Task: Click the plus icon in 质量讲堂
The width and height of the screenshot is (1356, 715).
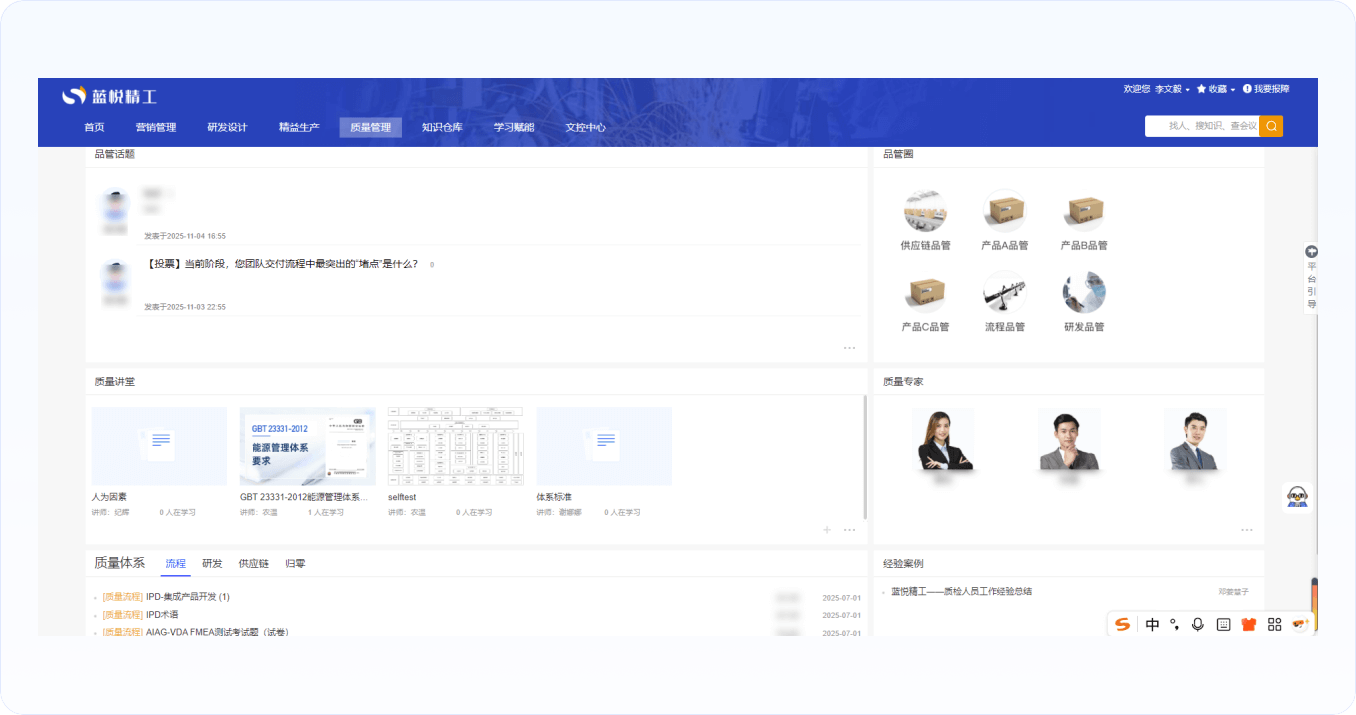Action: pyautogui.click(x=827, y=530)
